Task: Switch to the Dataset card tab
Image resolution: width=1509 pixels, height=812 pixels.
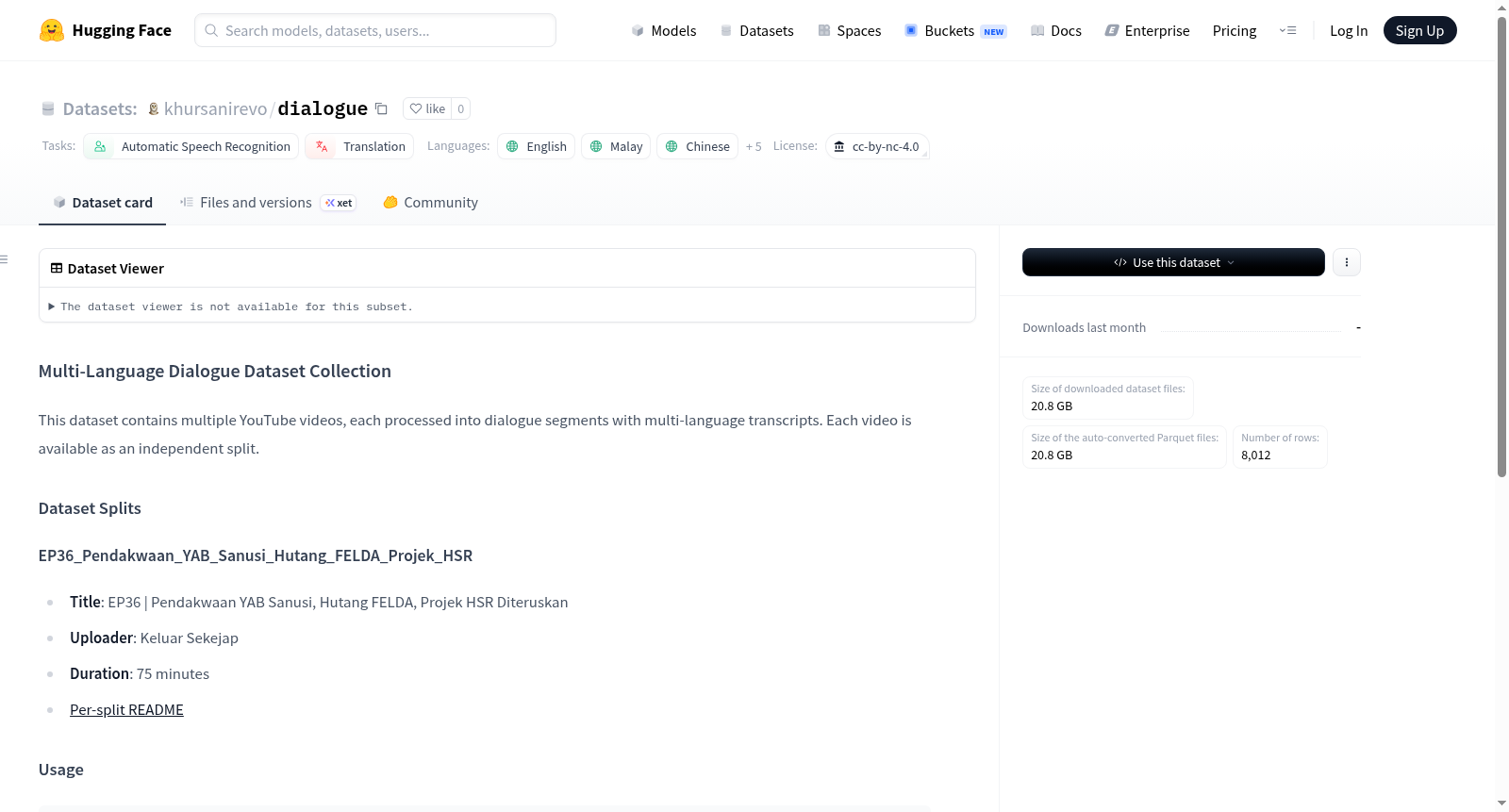Action: (102, 202)
